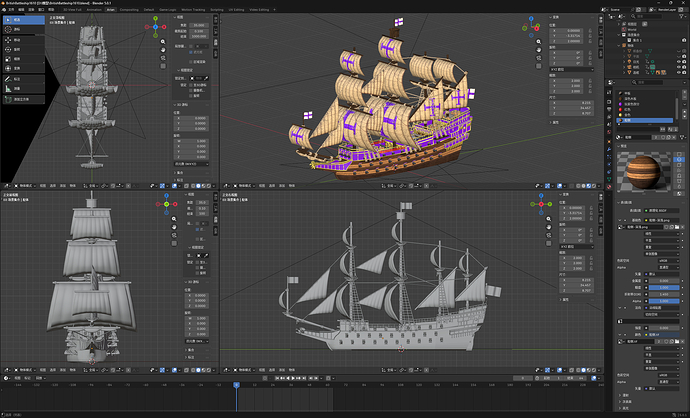Toggle the checked checkbox in the top-left view panel
Viewport: 690px width, 418px height.
click(191, 52)
